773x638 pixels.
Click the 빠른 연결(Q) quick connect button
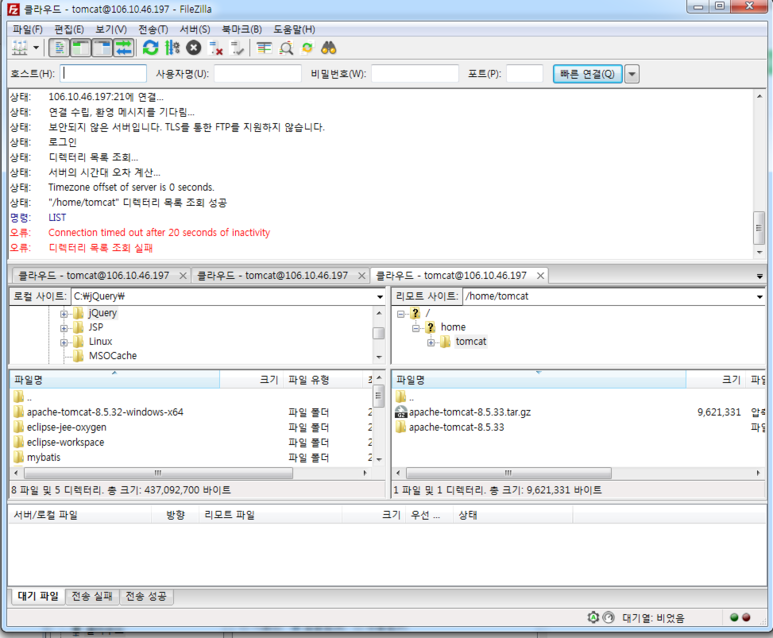click(x=587, y=74)
